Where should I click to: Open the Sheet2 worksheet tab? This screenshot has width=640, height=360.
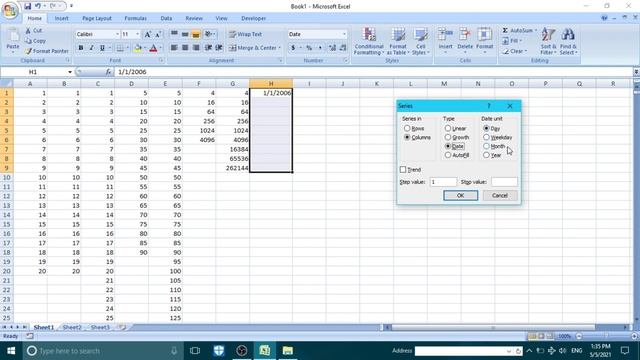pyautogui.click(x=72, y=327)
